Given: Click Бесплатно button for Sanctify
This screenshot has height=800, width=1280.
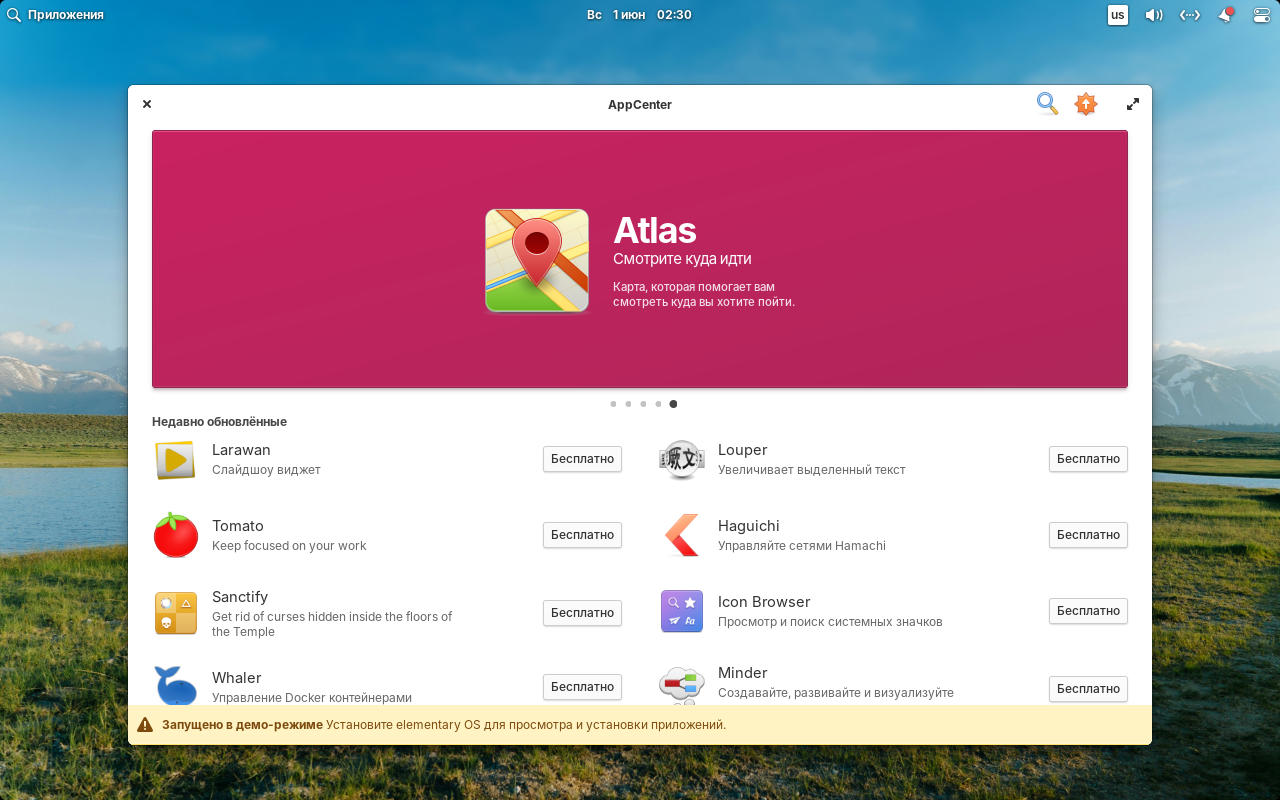Looking at the screenshot, I should [582, 613].
